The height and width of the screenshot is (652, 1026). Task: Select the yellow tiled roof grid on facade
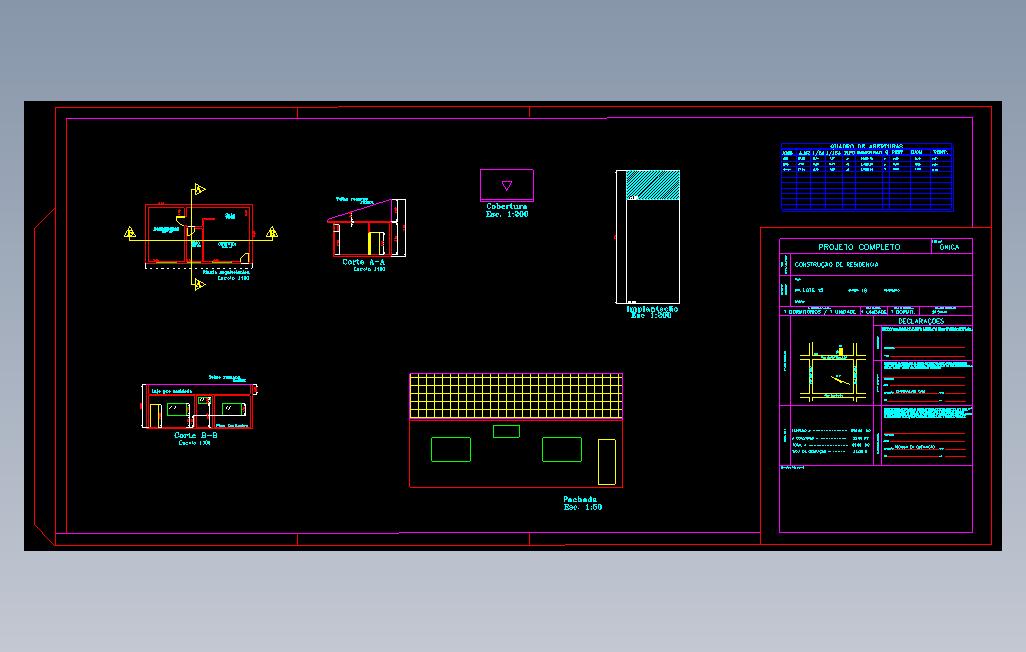click(516, 396)
